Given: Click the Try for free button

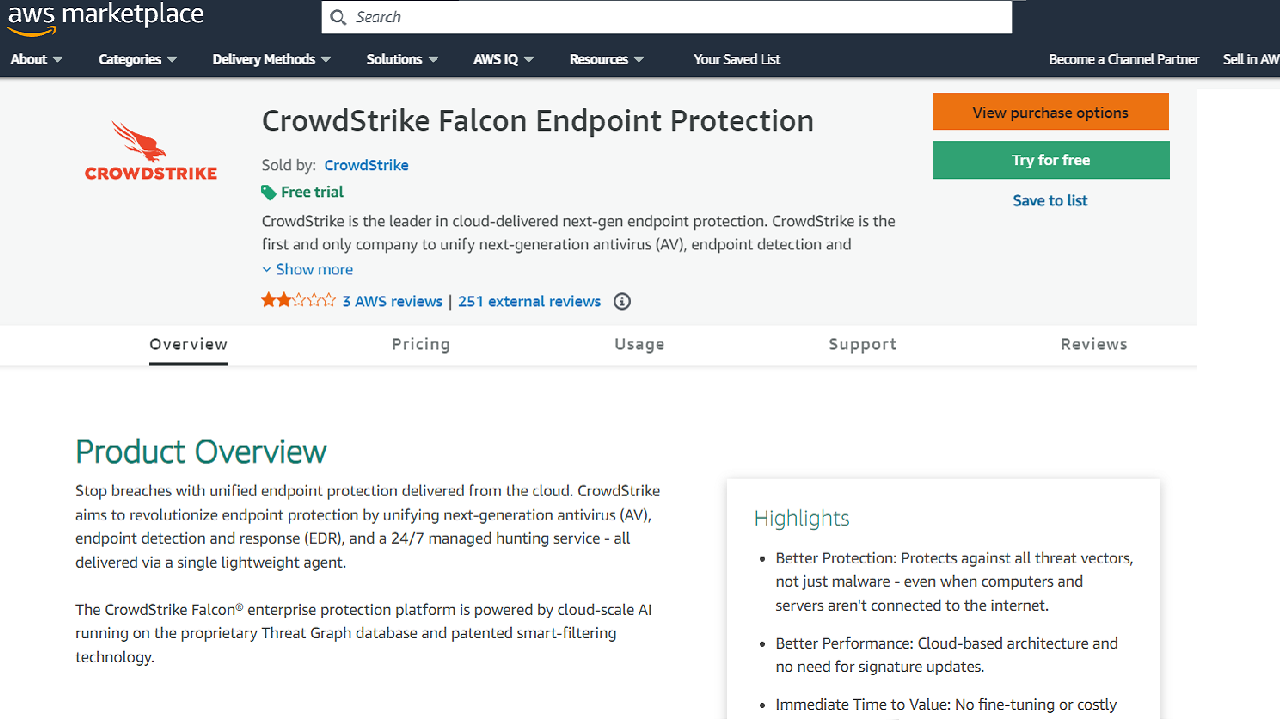Looking at the screenshot, I should [1050, 160].
